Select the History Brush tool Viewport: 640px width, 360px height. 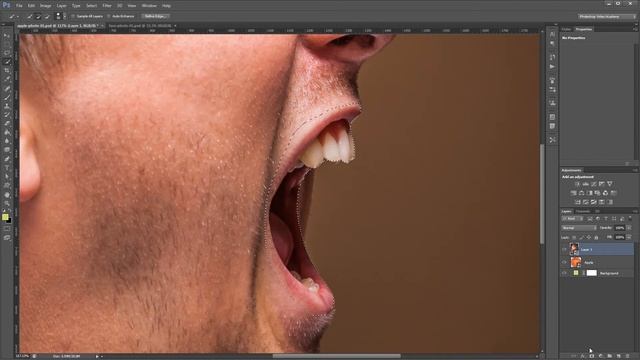(x=7, y=115)
